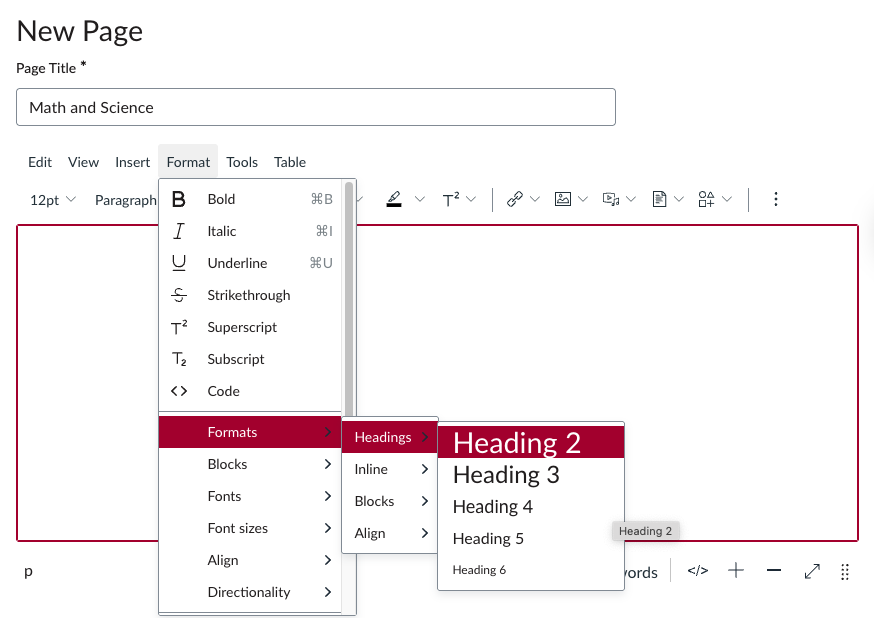Apply Underline from the Format menu
The height and width of the screenshot is (618, 874).
(x=237, y=263)
